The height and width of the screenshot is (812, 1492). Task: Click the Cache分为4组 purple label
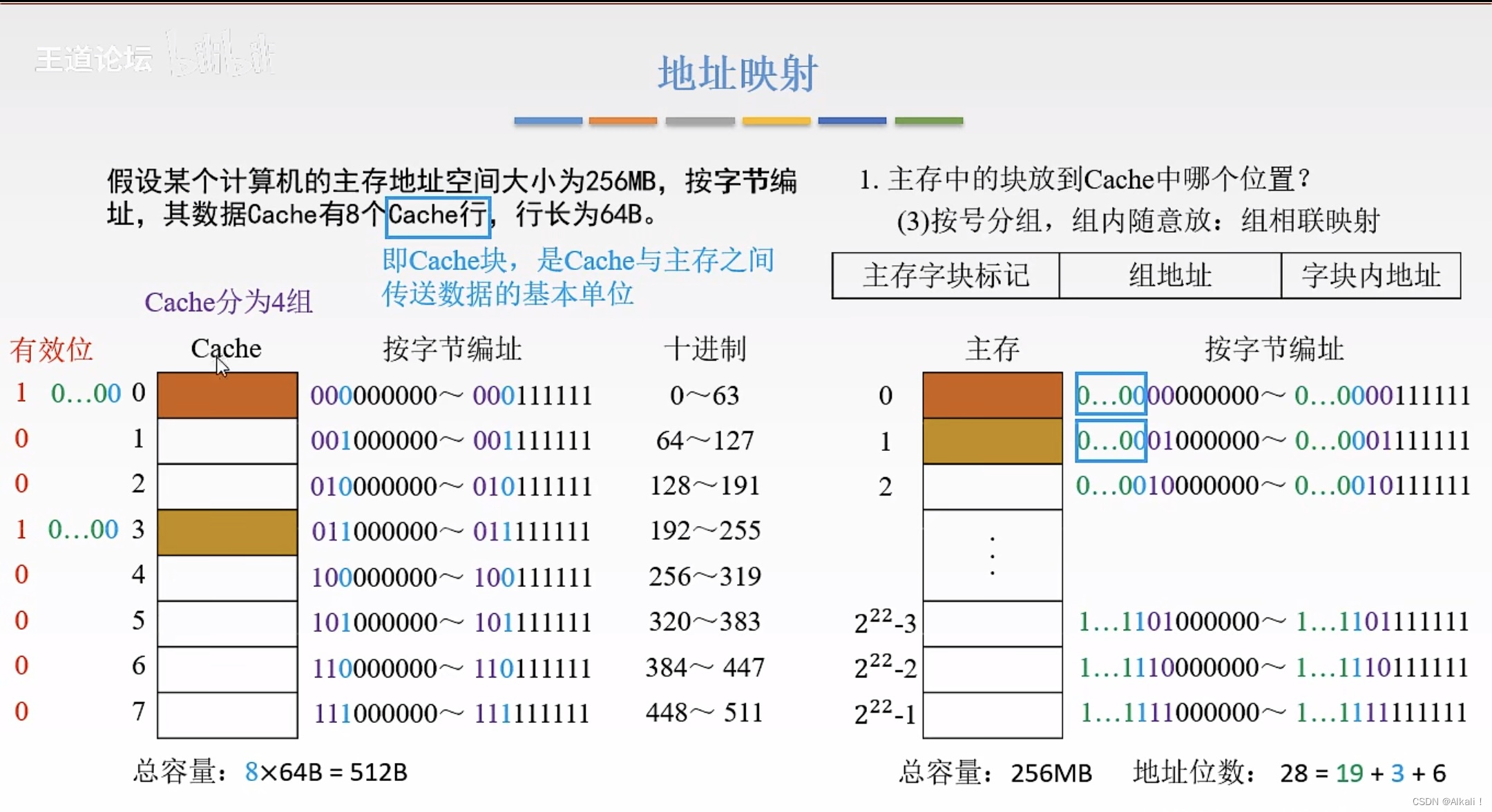pyautogui.click(x=229, y=302)
